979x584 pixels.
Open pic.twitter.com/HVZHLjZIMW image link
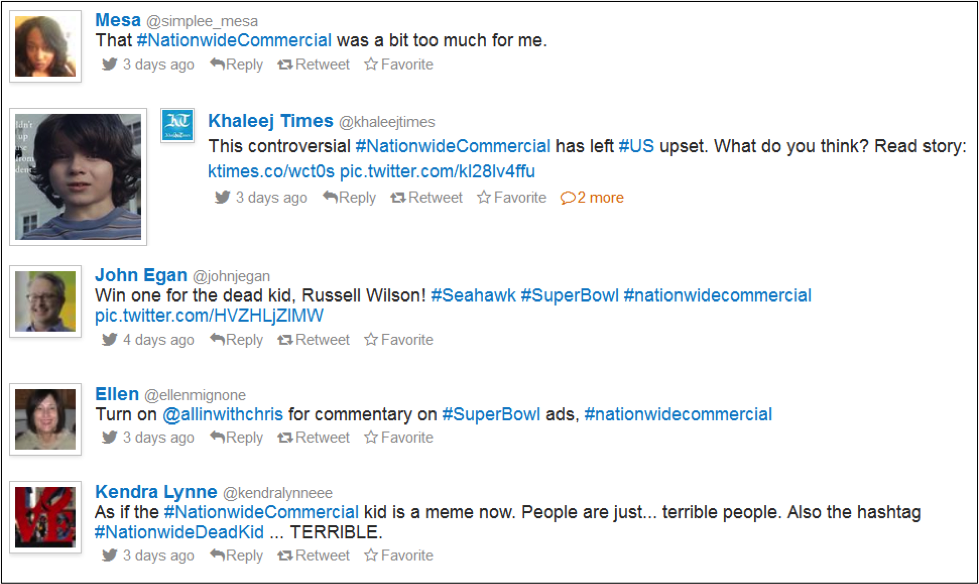pos(209,315)
